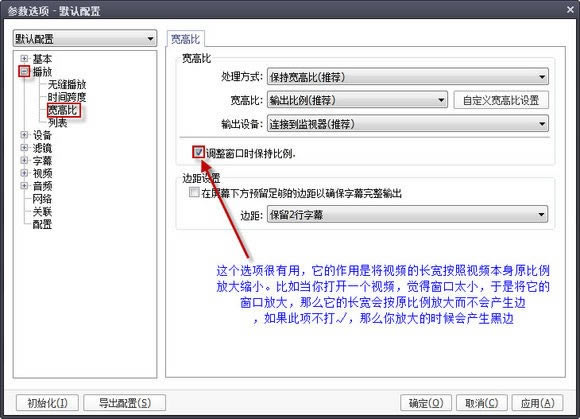Click the 自定义宽高比设置 button
This screenshot has height=419, width=580.
point(501,100)
